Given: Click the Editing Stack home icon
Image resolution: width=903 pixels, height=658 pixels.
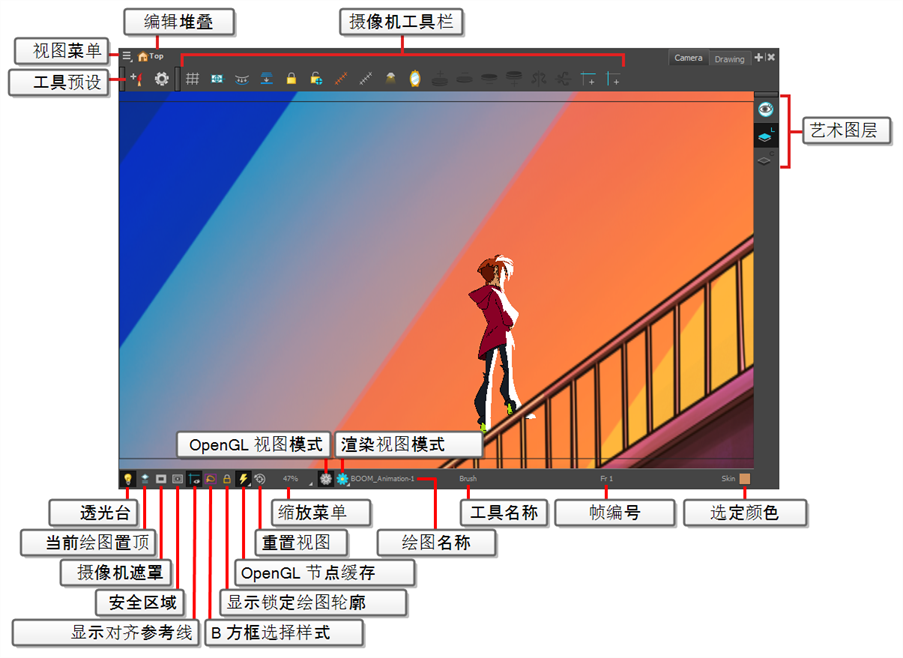Looking at the screenshot, I should [x=143, y=56].
